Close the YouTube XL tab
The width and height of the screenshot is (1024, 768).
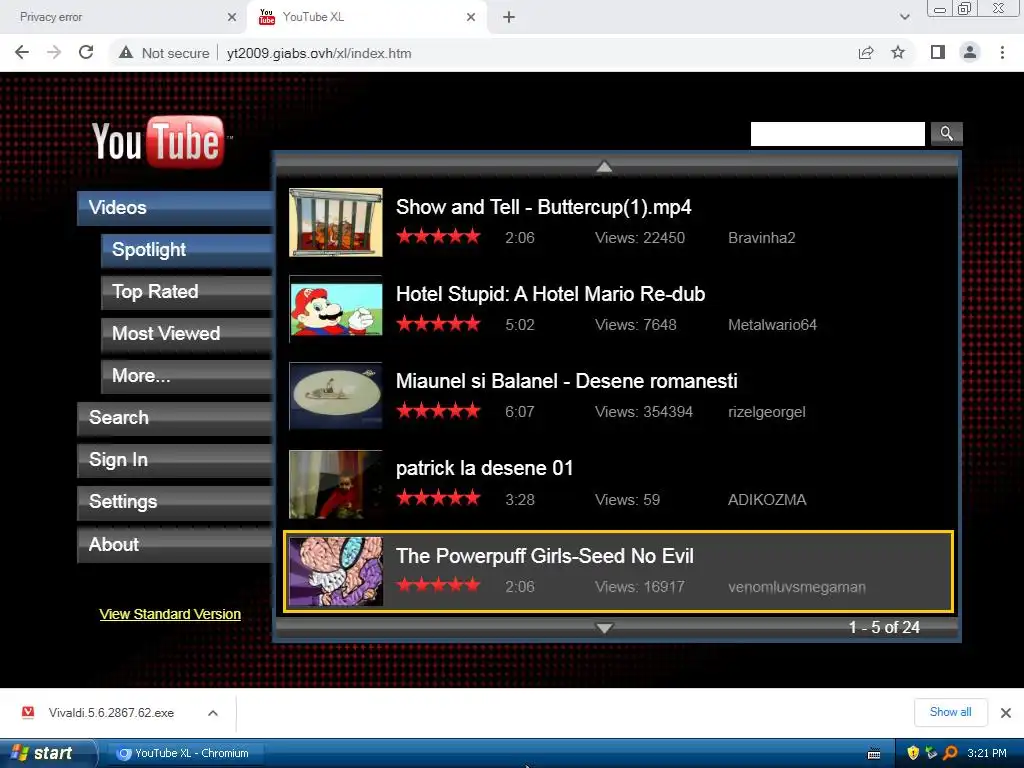(x=471, y=17)
